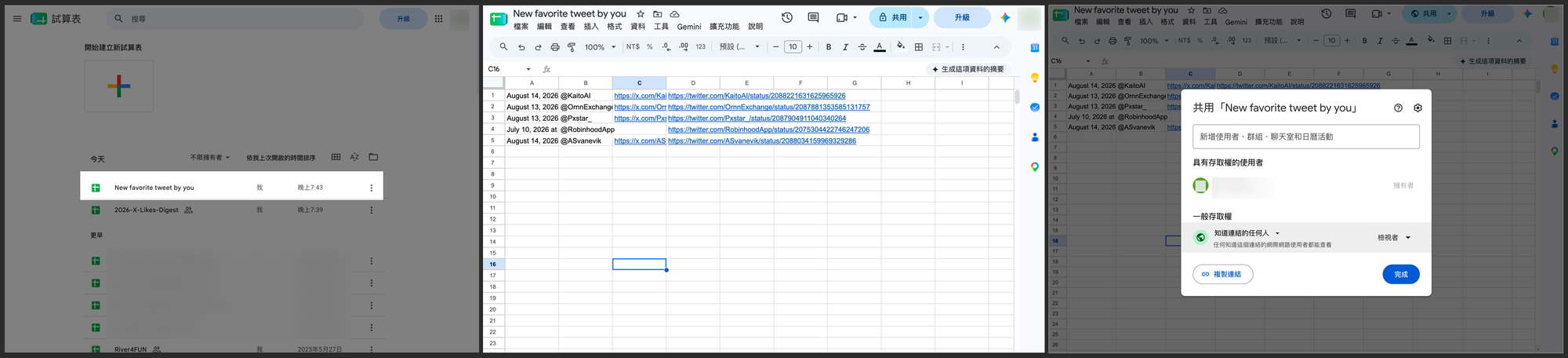1568x358 pixels.
Task: Open share dialog settings gear
Action: coord(1417,108)
